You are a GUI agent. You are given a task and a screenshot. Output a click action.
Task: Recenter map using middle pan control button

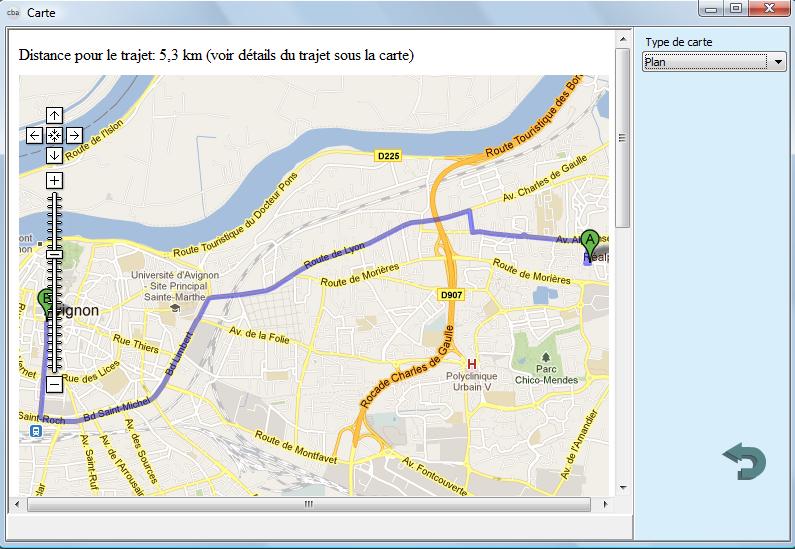pos(54,135)
